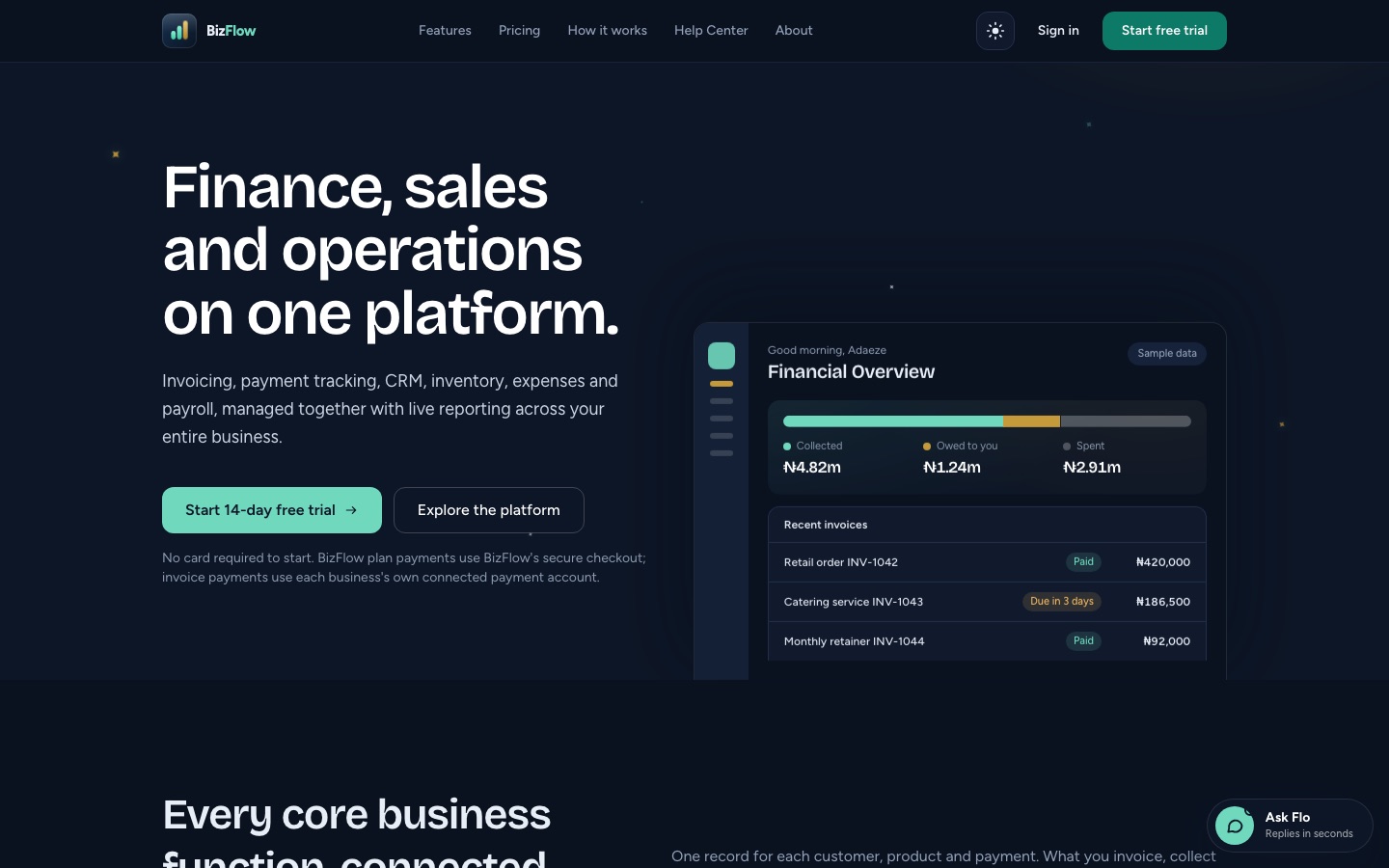Visit the About page link
This screenshot has width=1389, height=868.
(794, 31)
